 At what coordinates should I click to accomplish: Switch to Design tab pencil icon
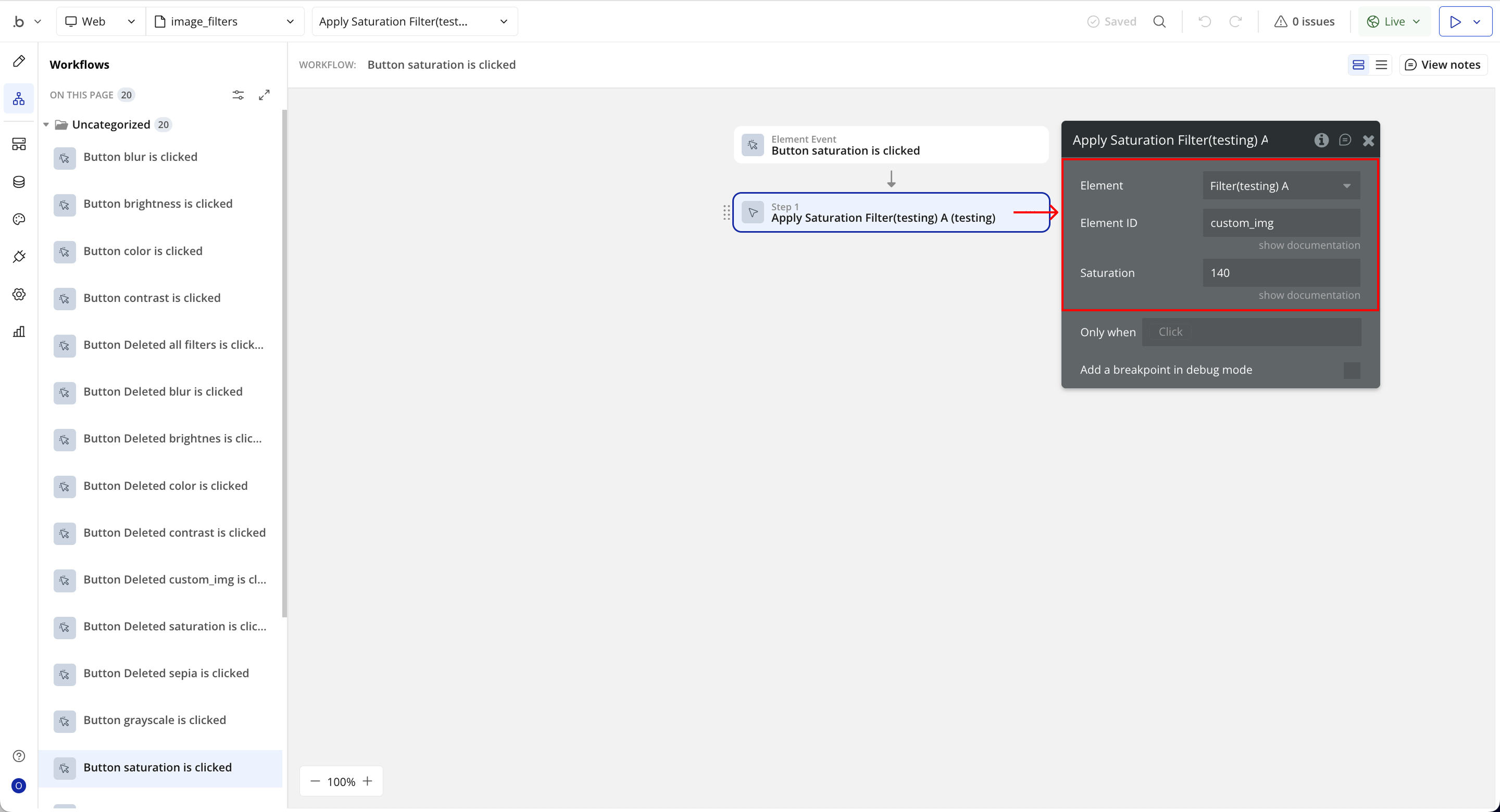tap(19, 61)
